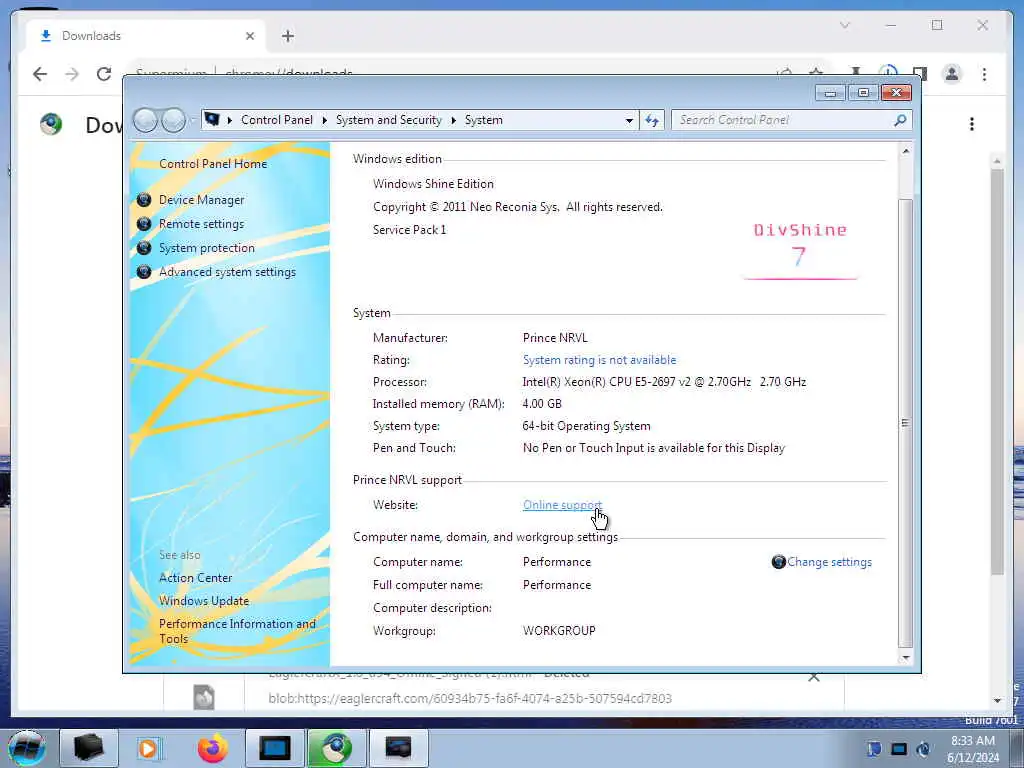
Task: Click the WORKGROUP value
Action: 559,631
